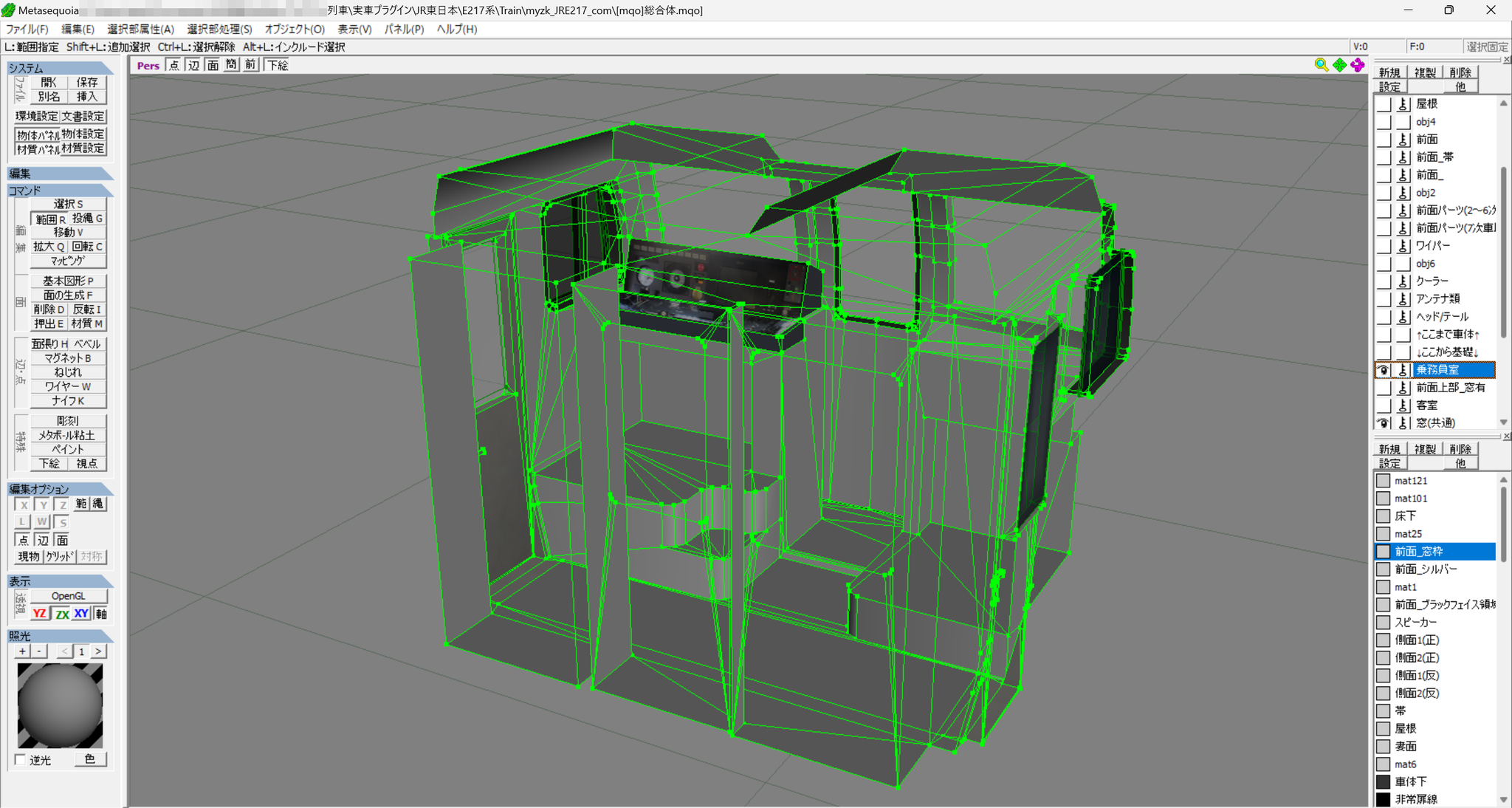Show the 客室 object via visibility box

pos(1384,405)
